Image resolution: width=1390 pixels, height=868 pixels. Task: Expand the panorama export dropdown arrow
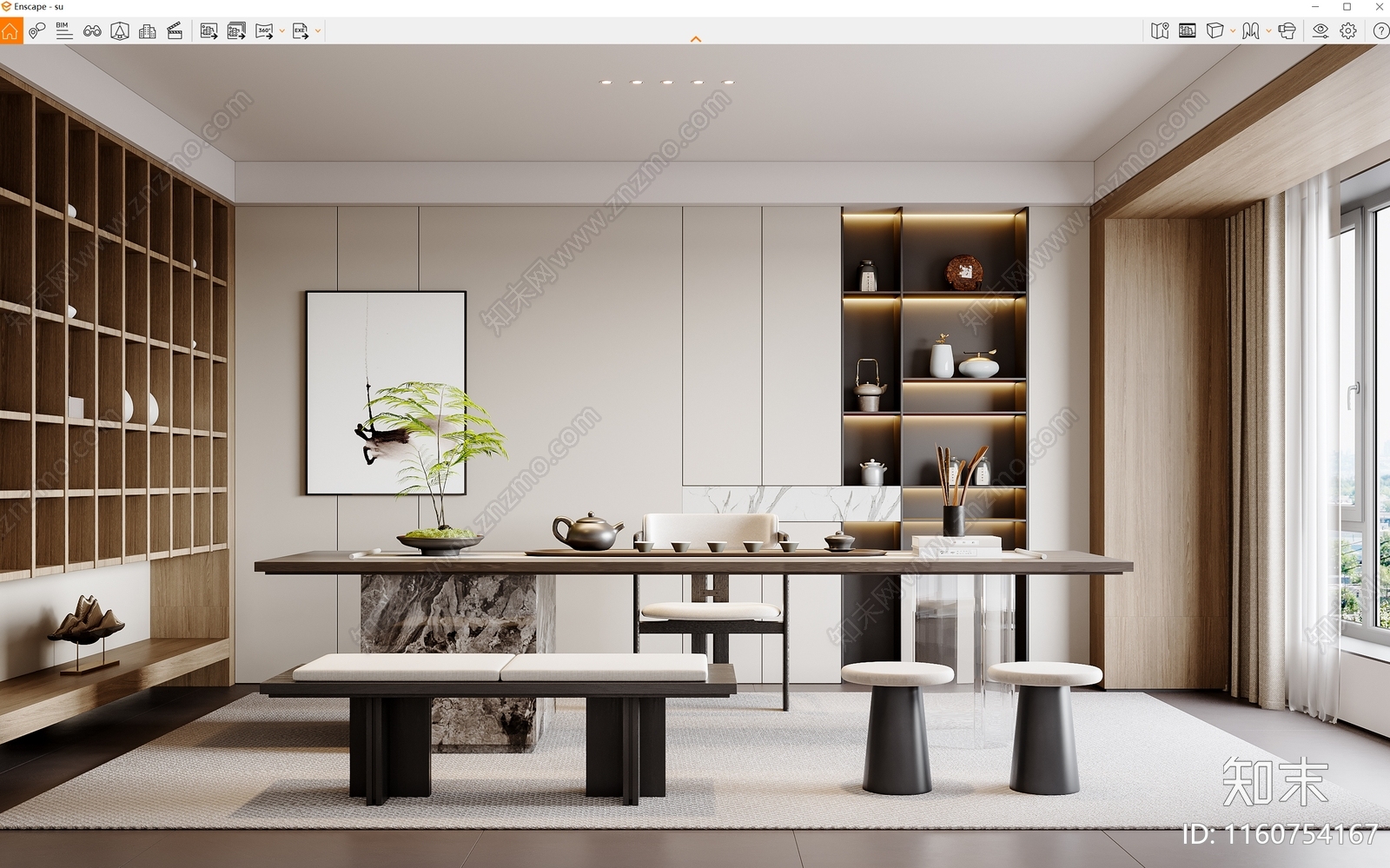click(x=282, y=31)
